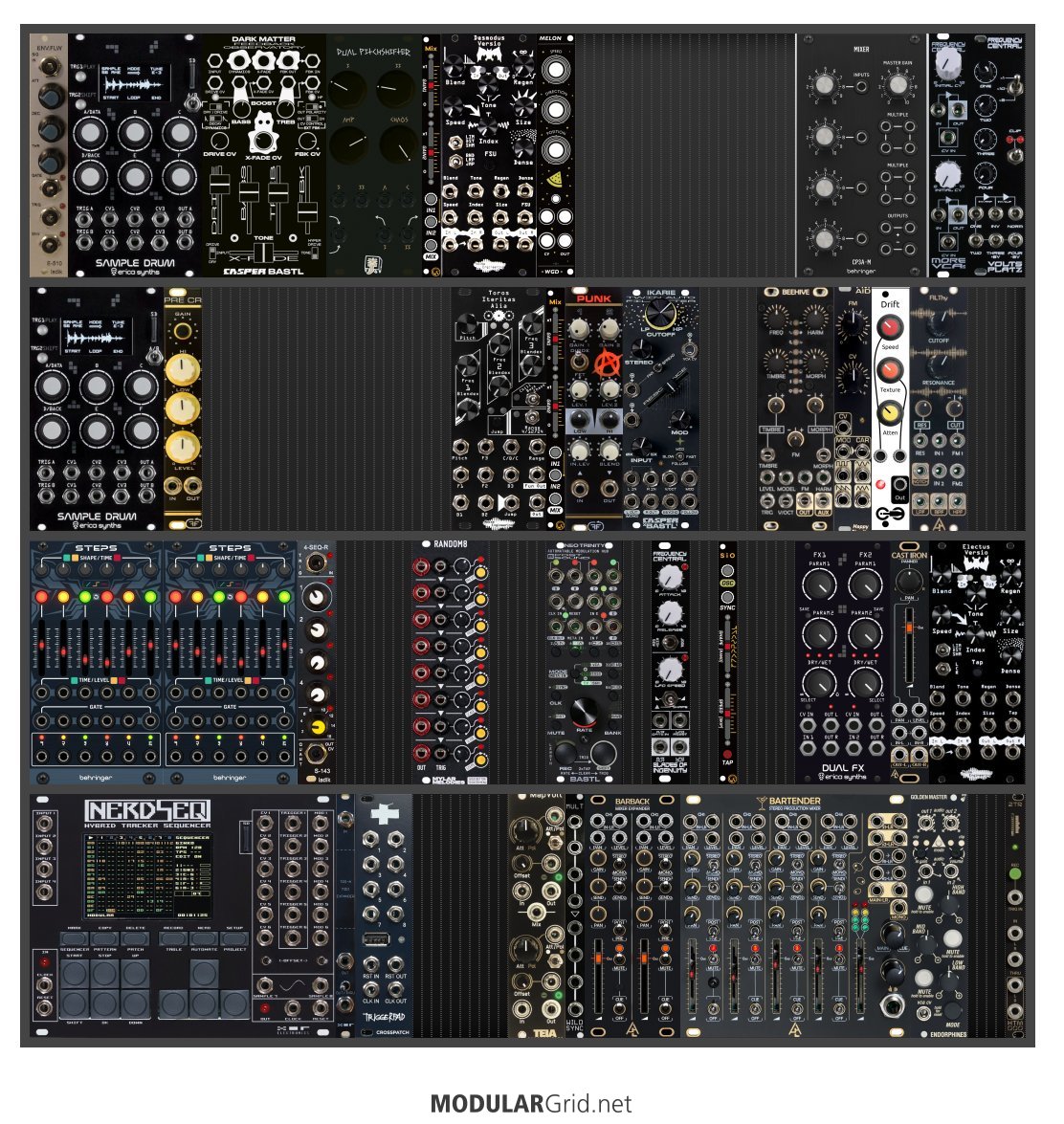1064x1124 pixels.
Task: Toggle the High Band MUTE button on Golden Master
Action: point(924,894)
